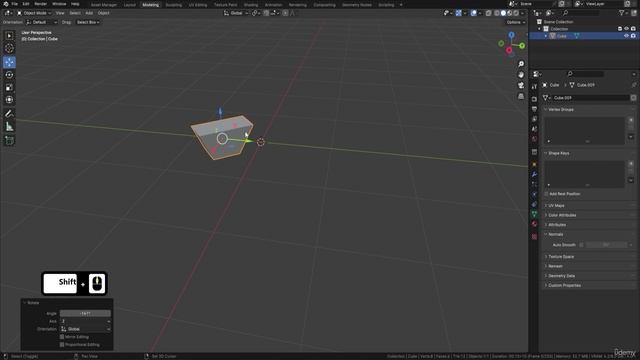Enable Proportional Editing checkbox in Rotate panel
640x360 pixels.
point(62,344)
